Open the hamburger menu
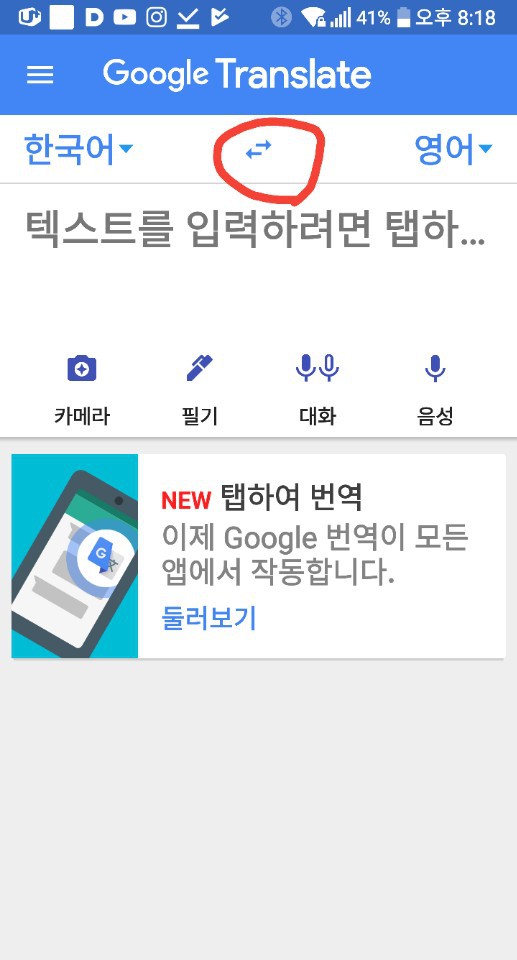This screenshot has height=960, width=517. pyautogui.click(x=40, y=75)
